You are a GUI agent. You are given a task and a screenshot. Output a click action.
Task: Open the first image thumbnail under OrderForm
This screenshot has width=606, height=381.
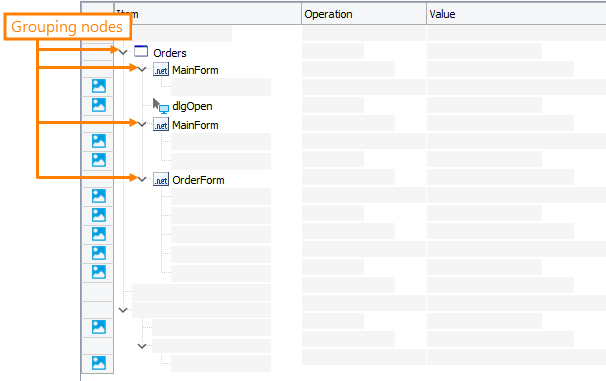pyautogui.click(x=99, y=196)
